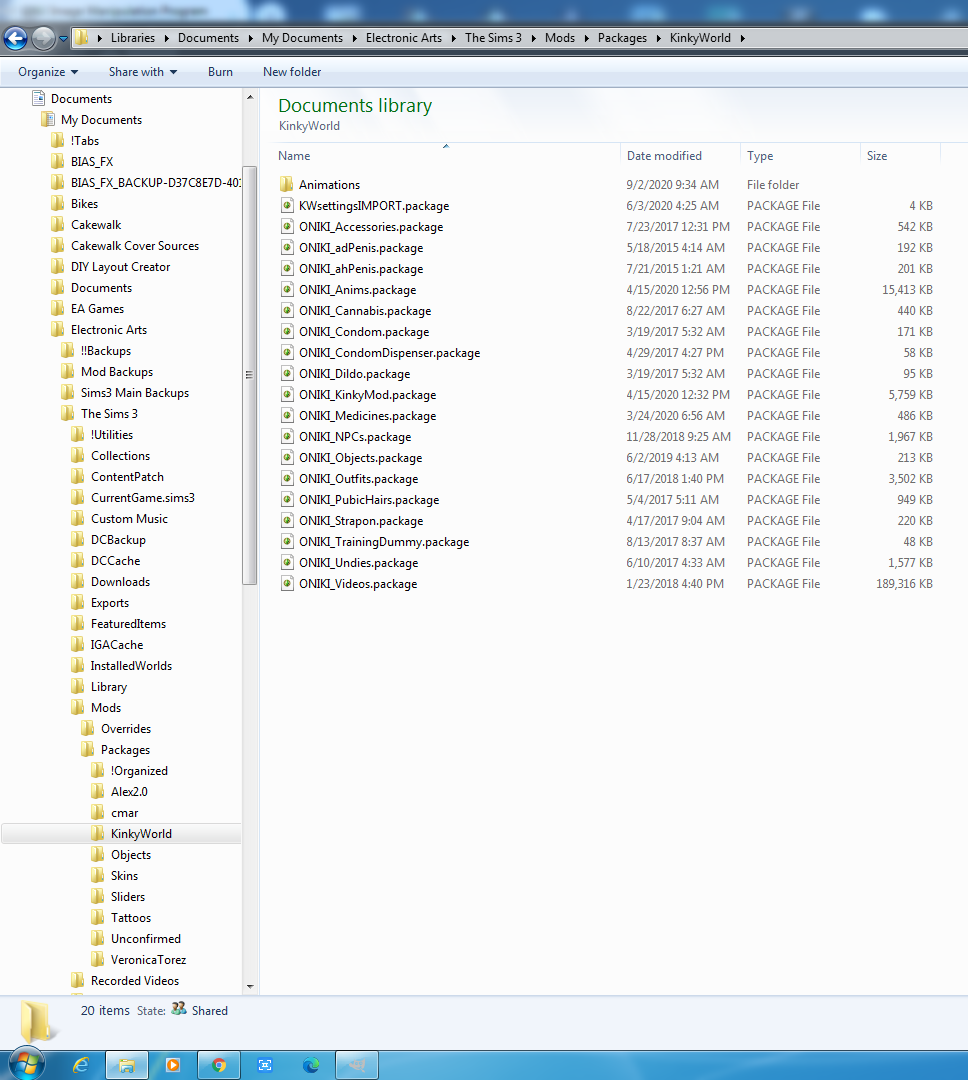968x1080 pixels.
Task: Select the KWsettingsIMPORT.package file icon
Action: pyautogui.click(x=287, y=205)
